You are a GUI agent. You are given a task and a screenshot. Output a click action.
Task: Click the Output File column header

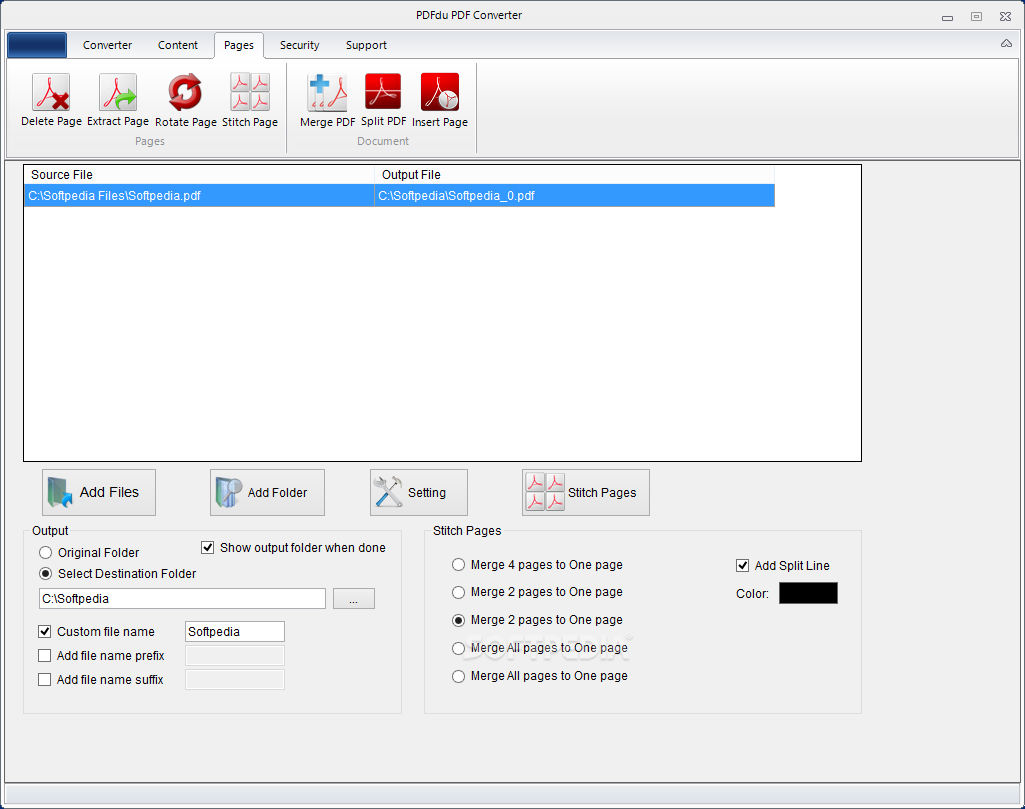[575, 174]
